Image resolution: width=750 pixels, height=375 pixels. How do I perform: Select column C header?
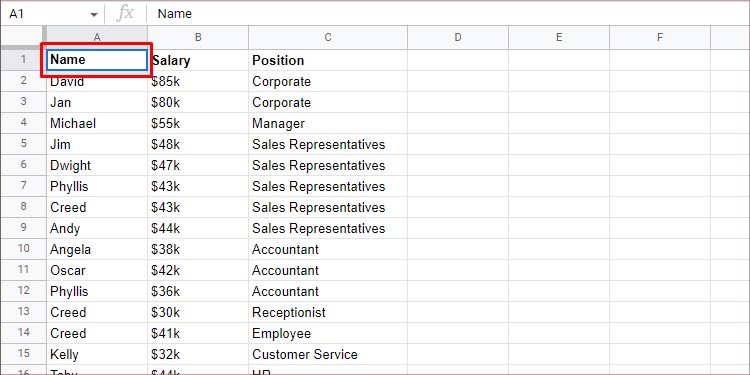(x=328, y=37)
